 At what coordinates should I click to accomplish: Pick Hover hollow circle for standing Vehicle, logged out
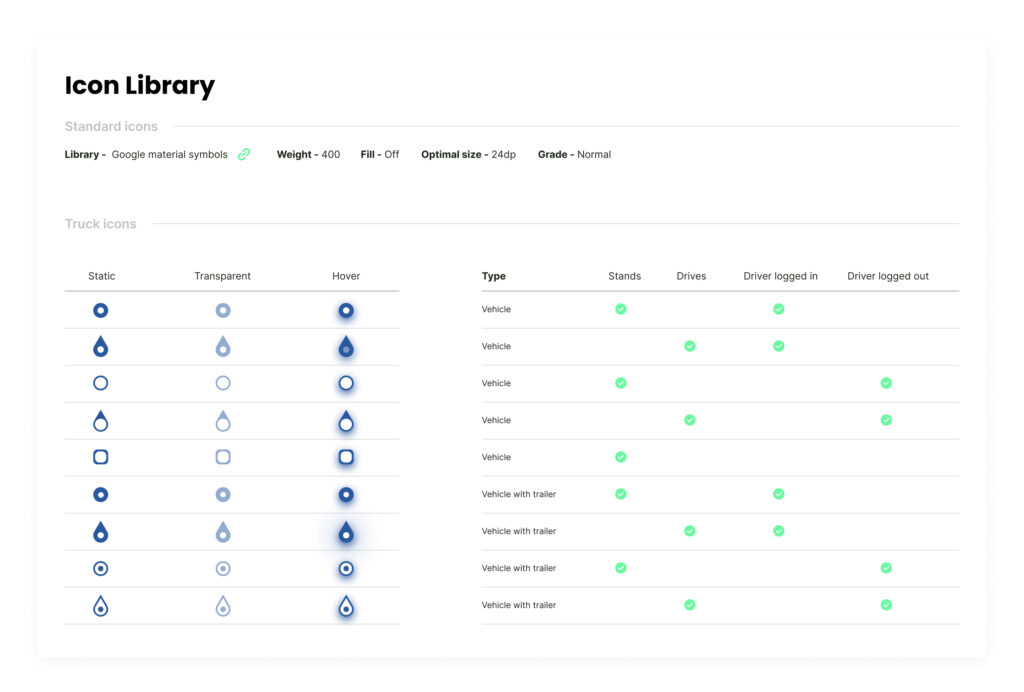tap(346, 383)
